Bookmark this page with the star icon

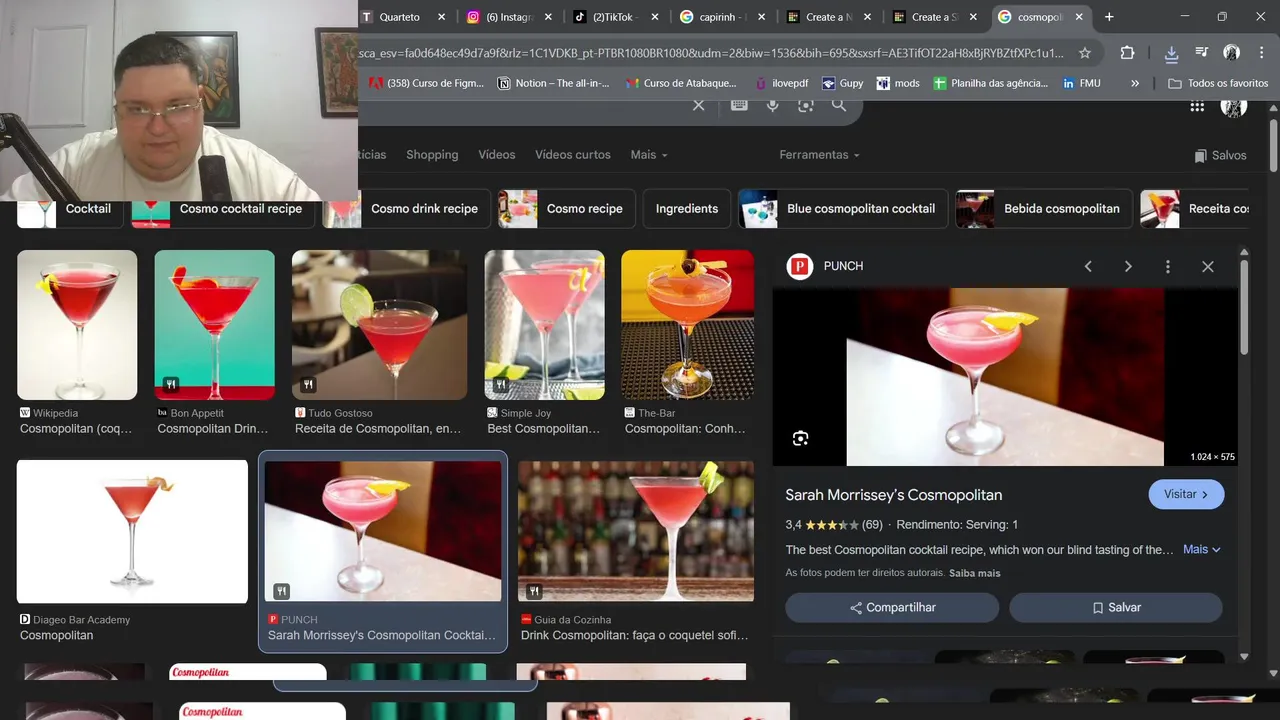1085,53
